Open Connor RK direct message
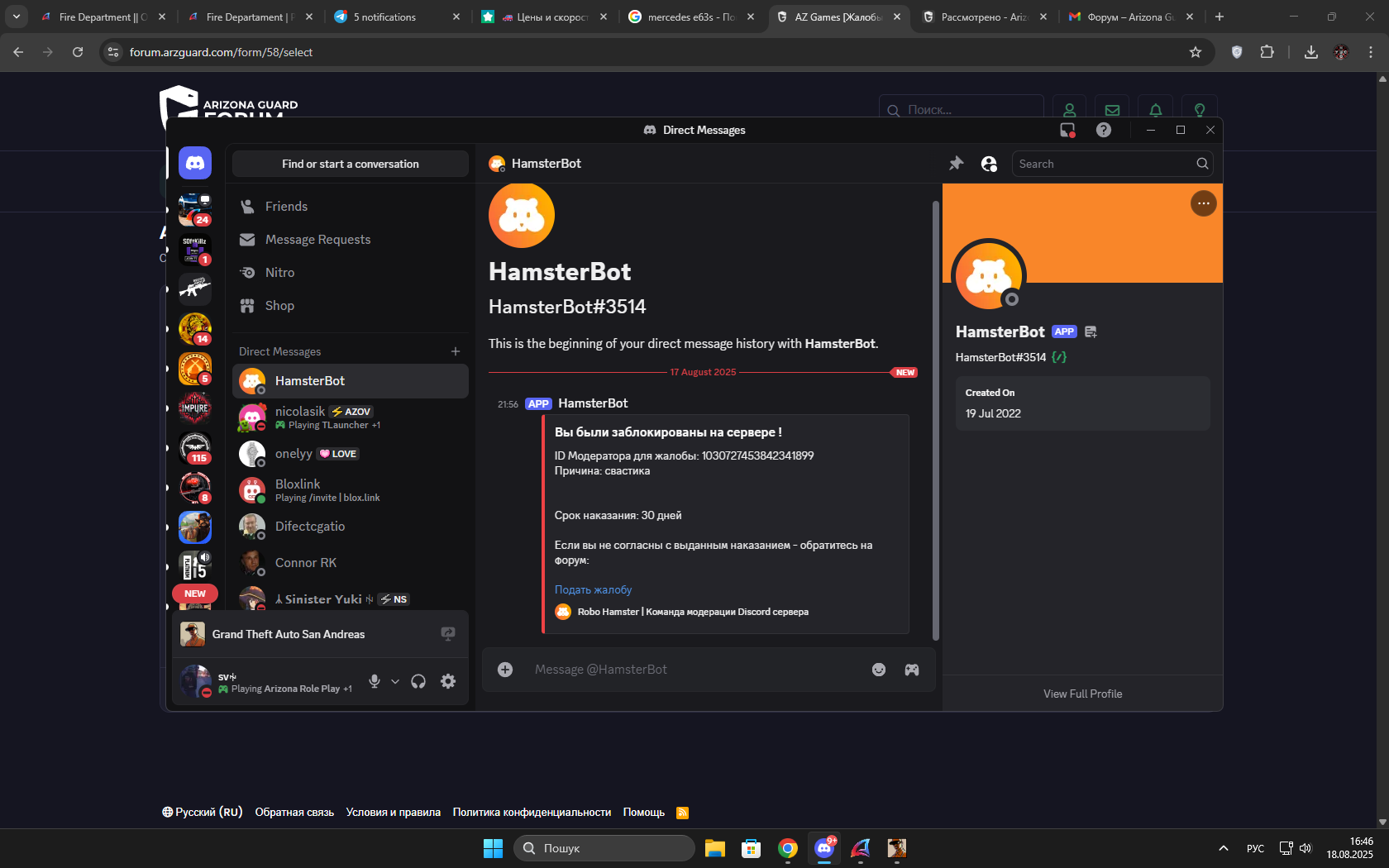This screenshot has height=868, width=1389. (x=351, y=563)
